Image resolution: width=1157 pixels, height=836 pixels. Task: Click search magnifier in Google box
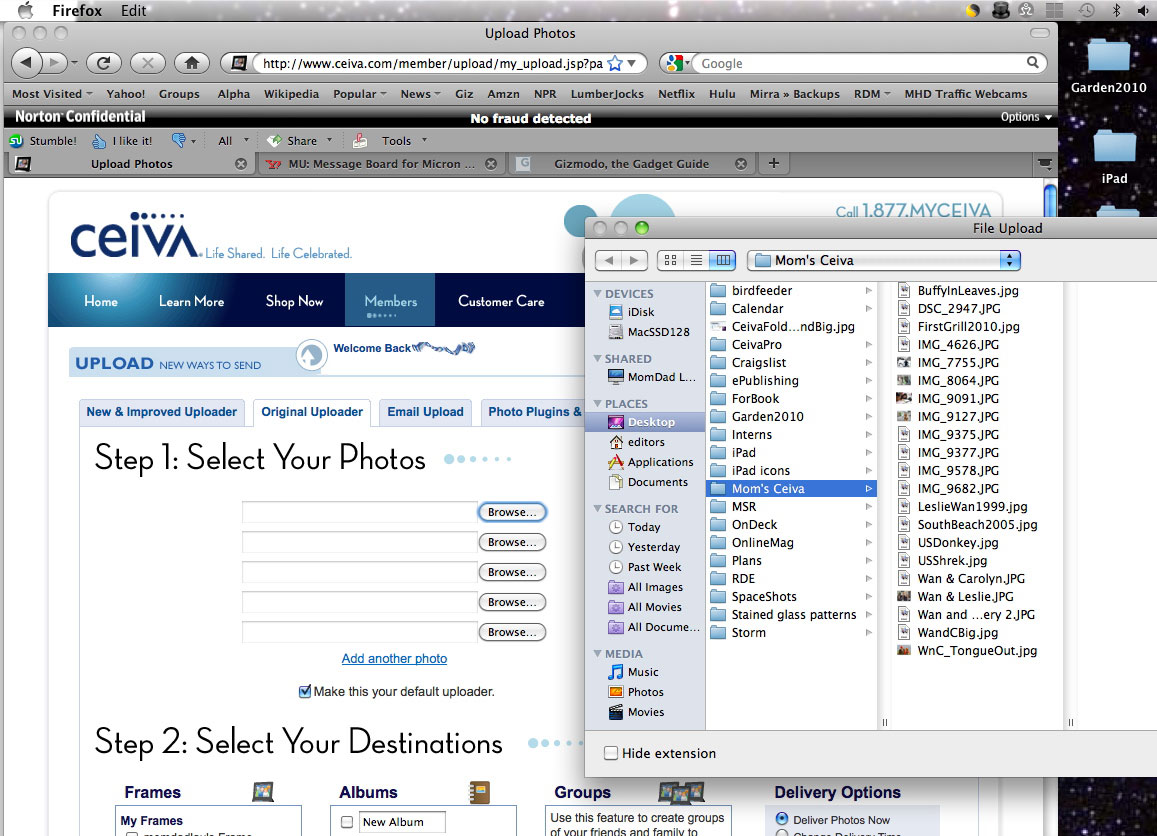point(1033,63)
